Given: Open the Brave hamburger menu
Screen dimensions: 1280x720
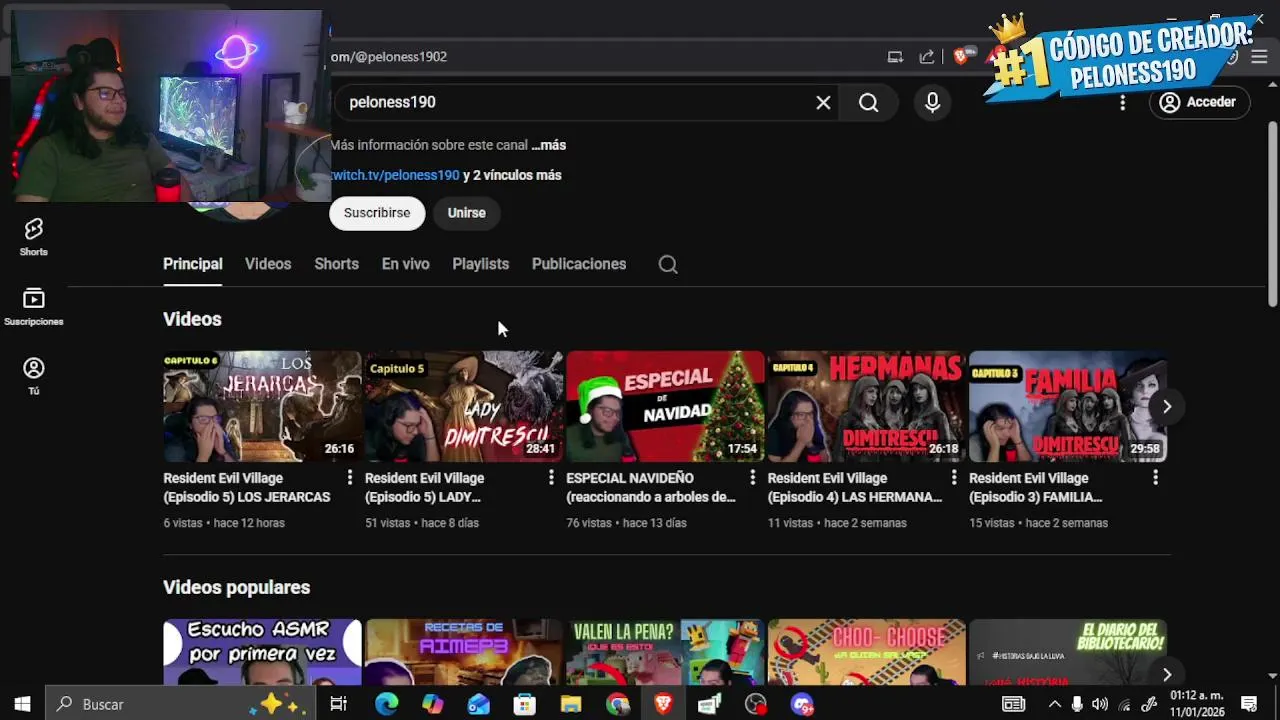Looking at the screenshot, I should click(1259, 57).
